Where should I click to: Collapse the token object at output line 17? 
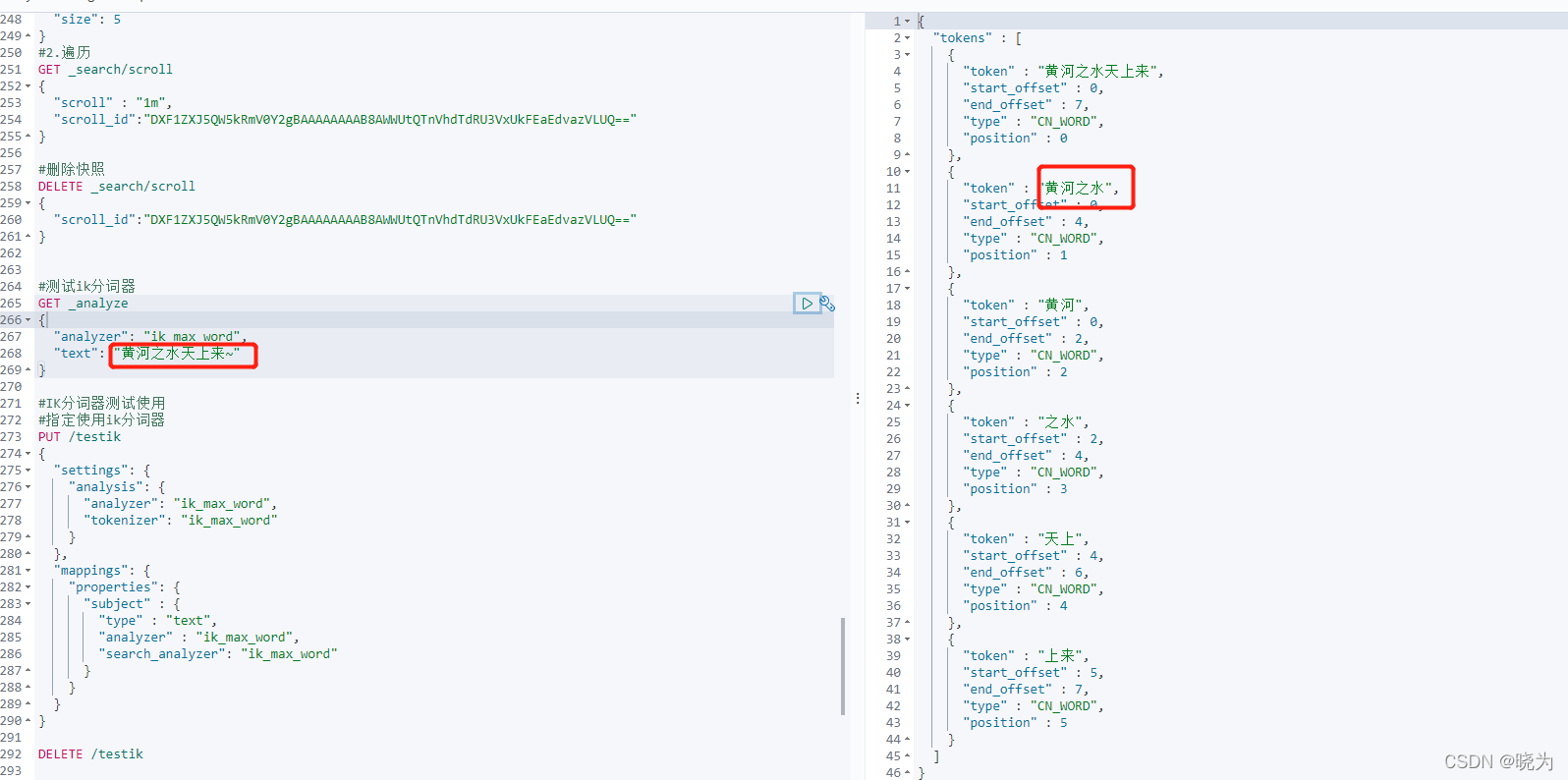click(x=908, y=289)
